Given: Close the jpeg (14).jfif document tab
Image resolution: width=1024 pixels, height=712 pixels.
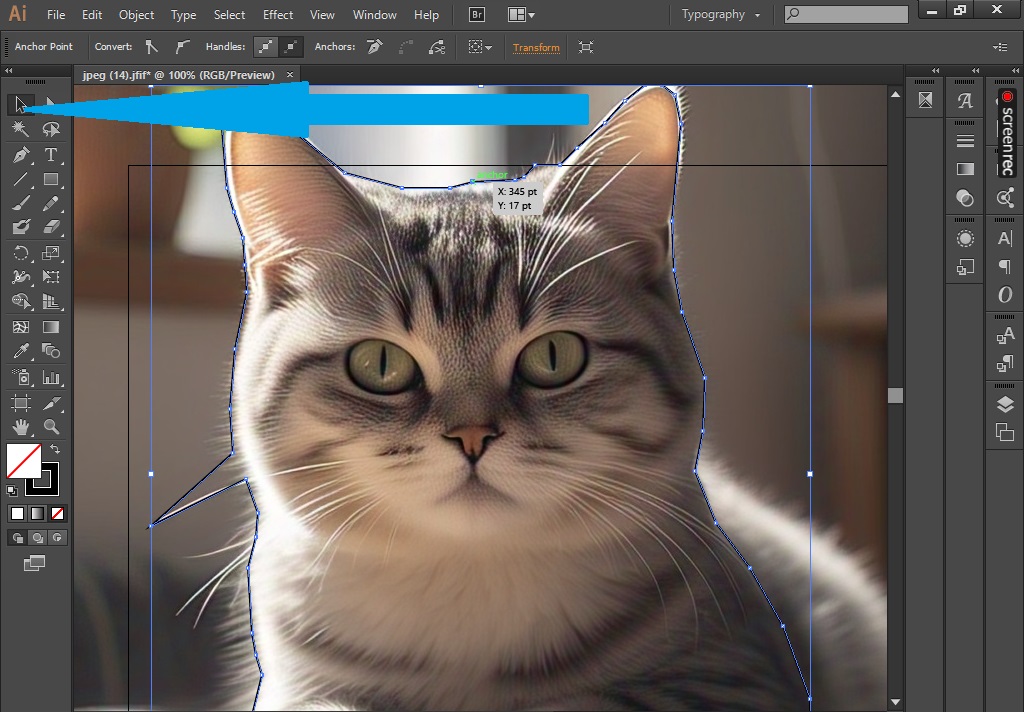Looking at the screenshot, I should pos(290,75).
